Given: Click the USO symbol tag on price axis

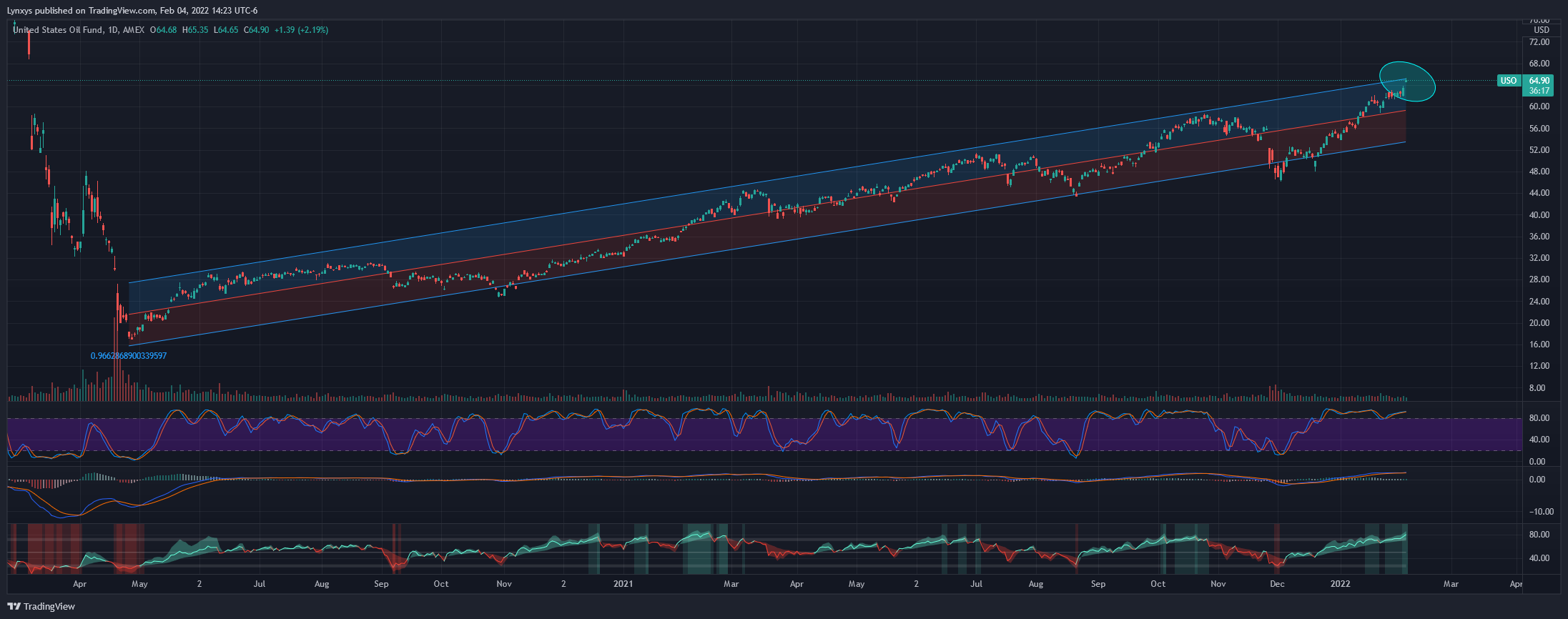Looking at the screenshot, I should (1509, 81).
